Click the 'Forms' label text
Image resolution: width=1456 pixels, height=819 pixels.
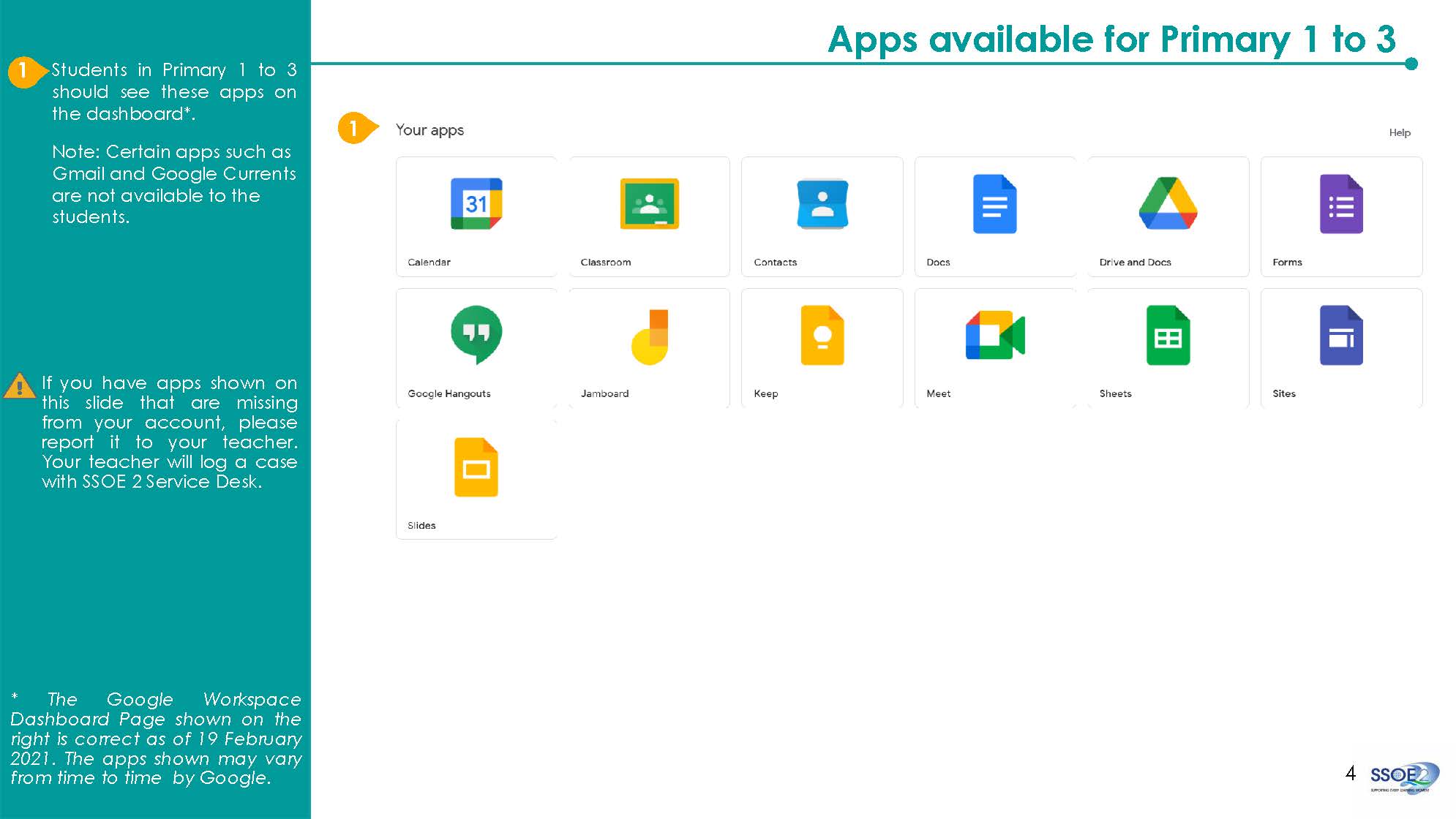point(1287,262)
